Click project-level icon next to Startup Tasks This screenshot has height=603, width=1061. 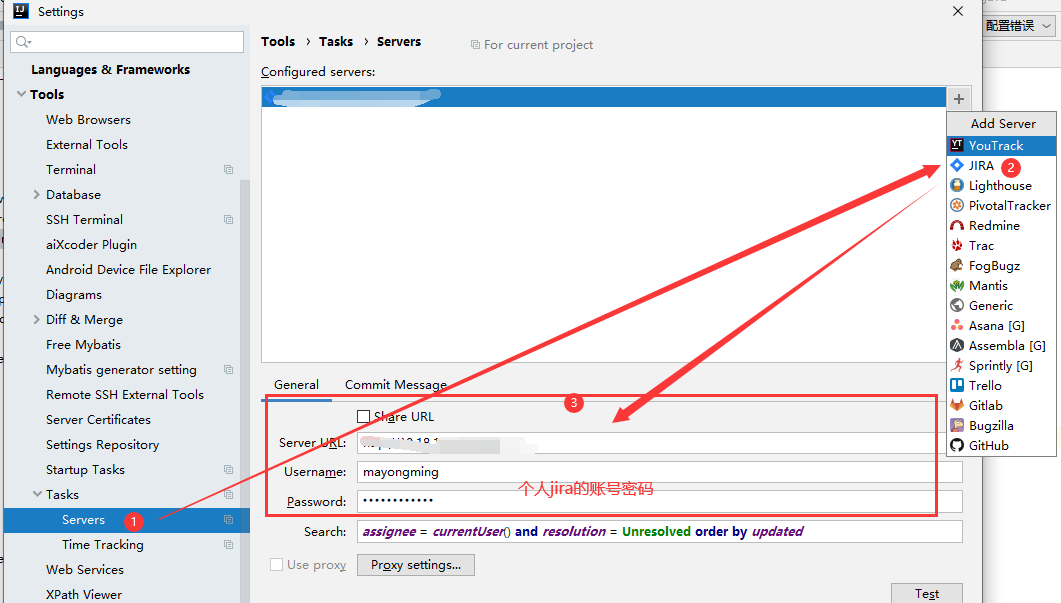pos(229,470)
